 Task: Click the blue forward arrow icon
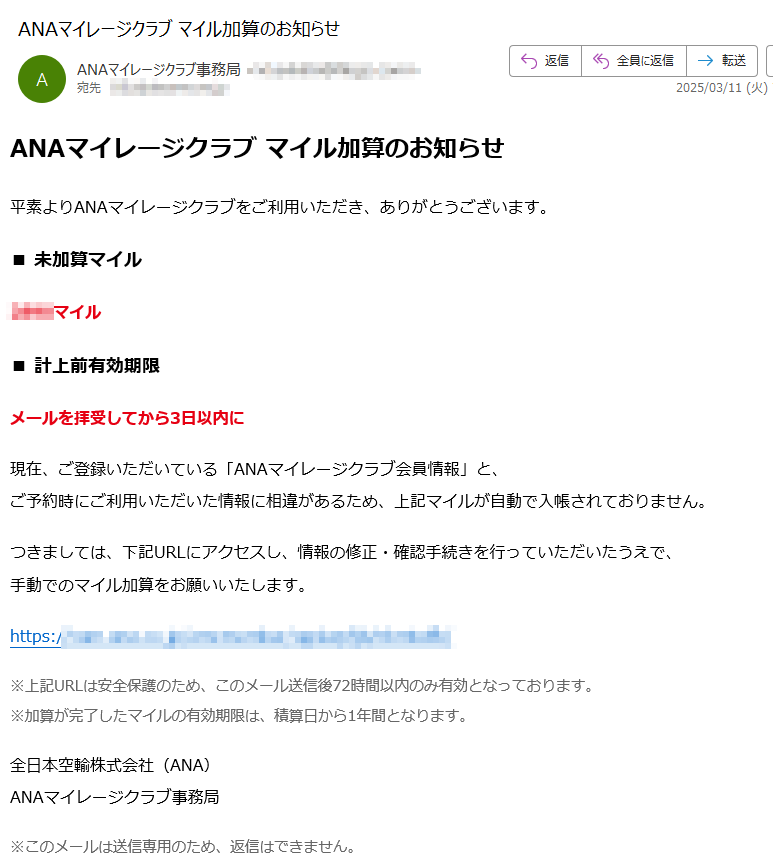coord(705,61)
